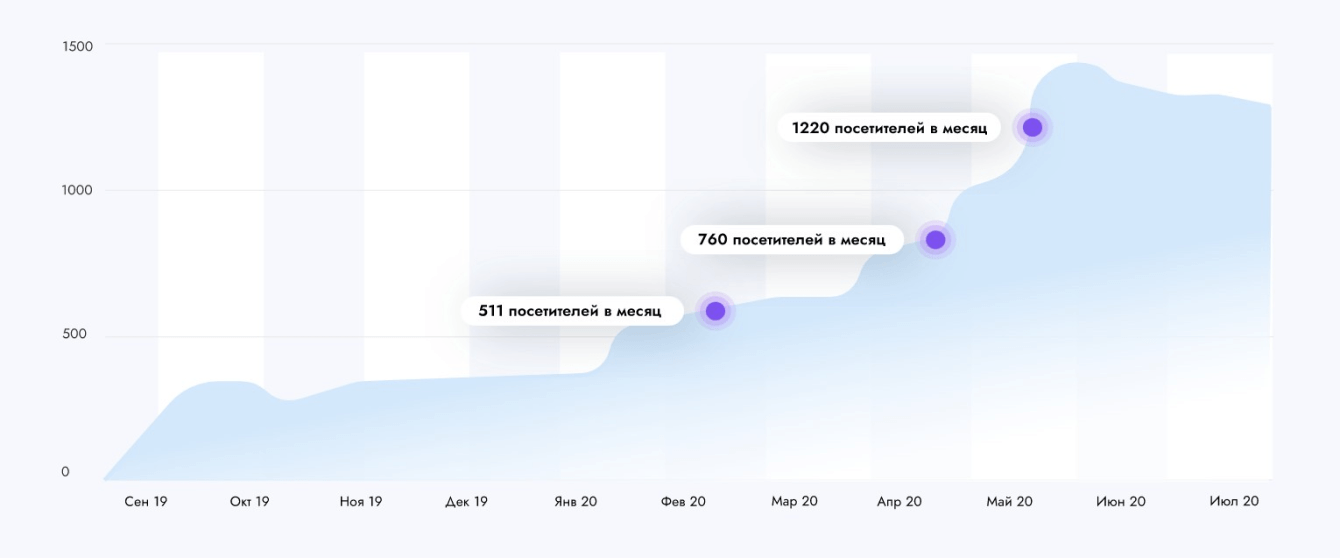This screenshot has width=1340, height=558.
Task: Select the '511 посетителей в месяц' tooltip
Action: (x=570, y=311)
